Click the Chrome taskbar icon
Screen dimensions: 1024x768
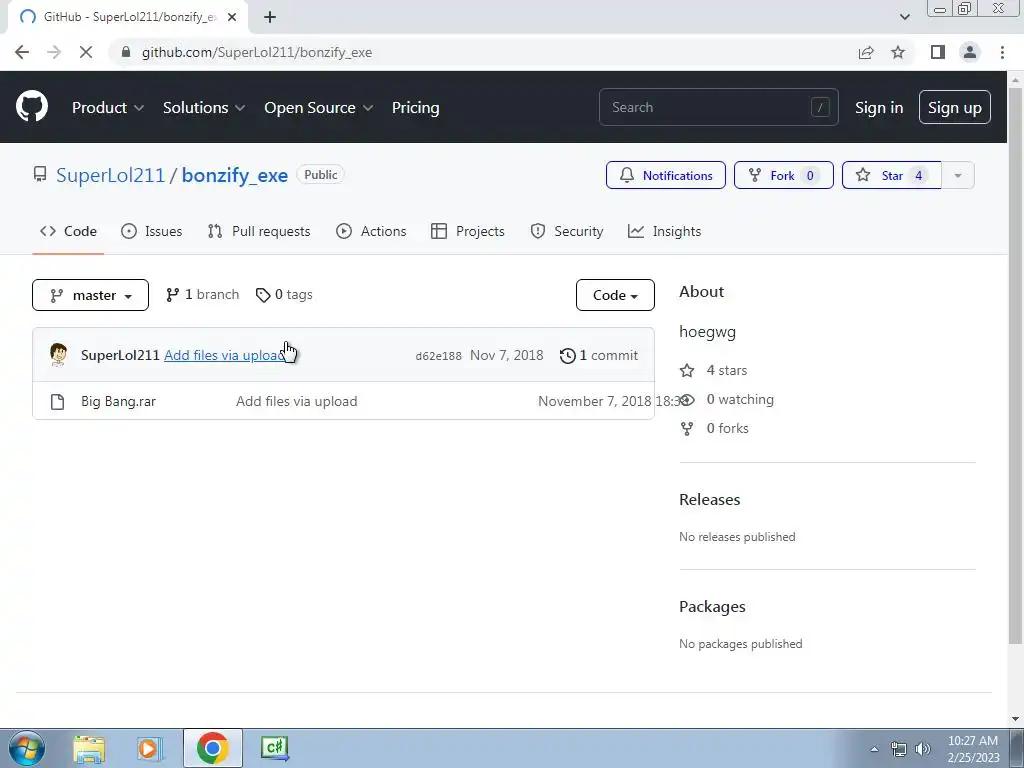(x=212, y=748)
